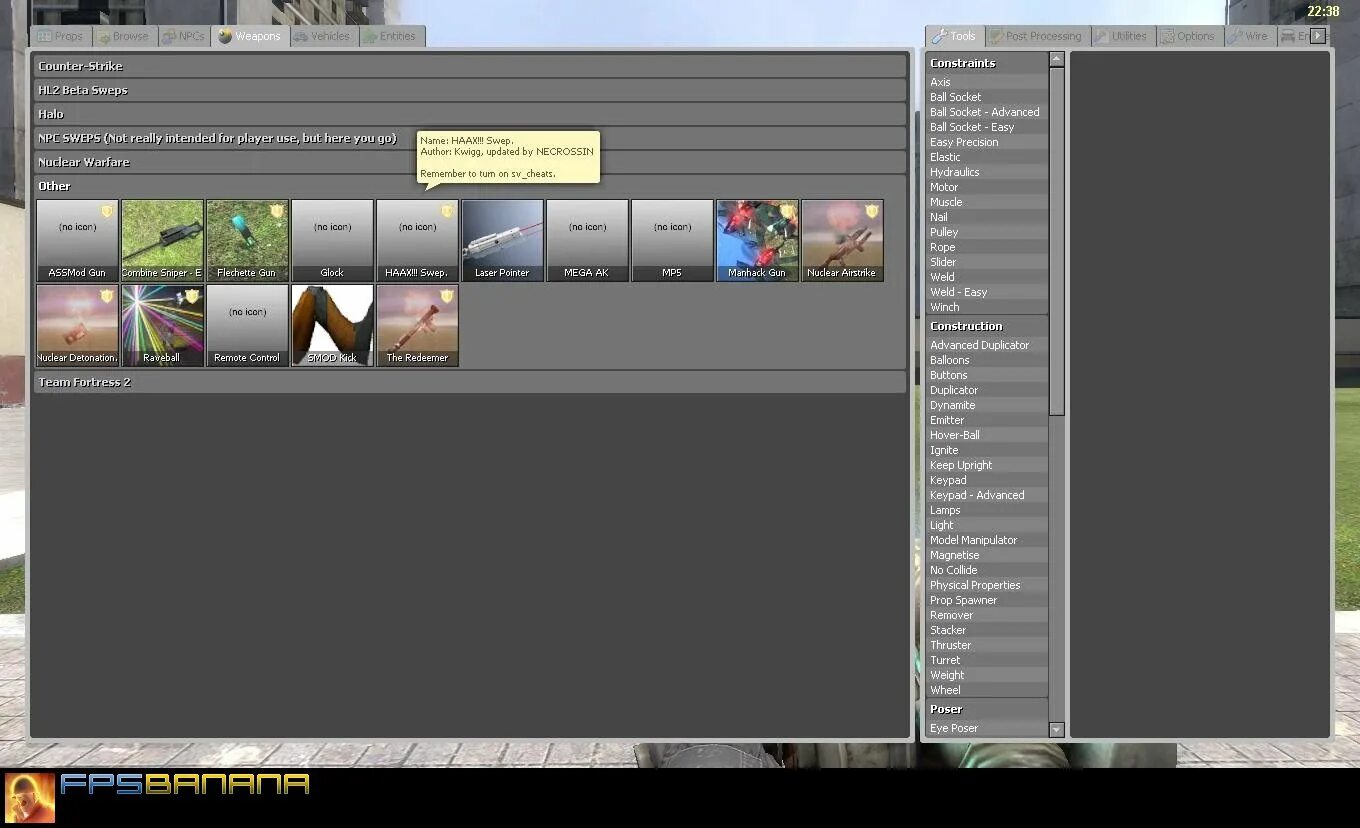Select the MEGA AK weapon

(x=587, y=240)
